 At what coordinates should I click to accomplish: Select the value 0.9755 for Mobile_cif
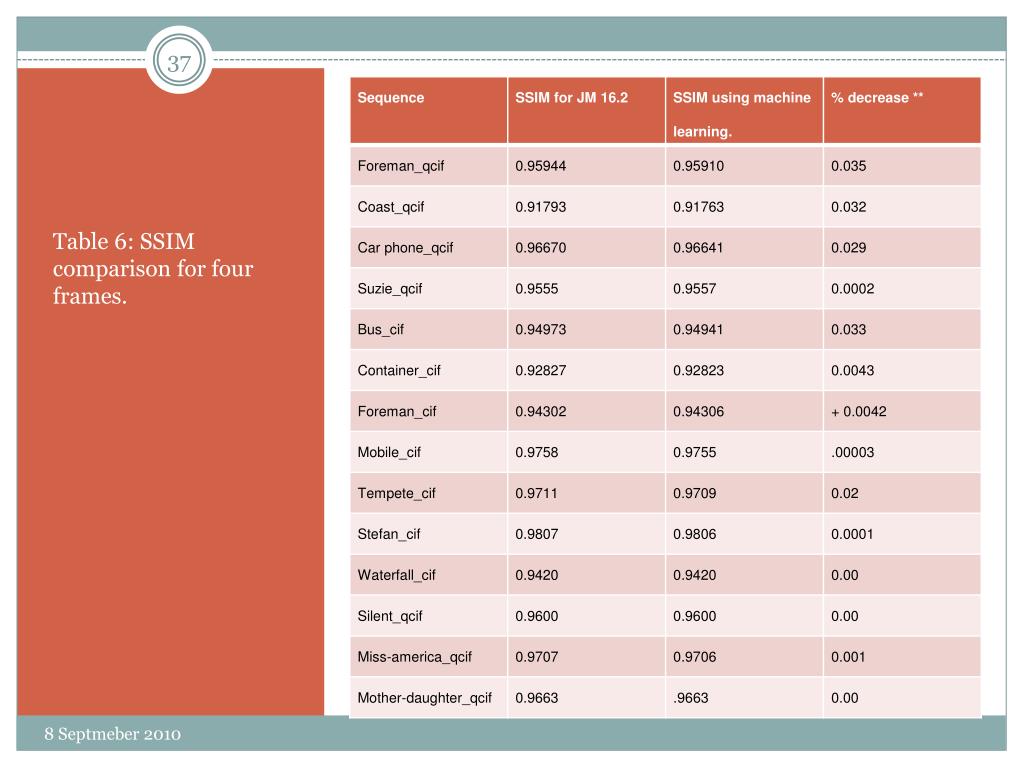point(695,453)
